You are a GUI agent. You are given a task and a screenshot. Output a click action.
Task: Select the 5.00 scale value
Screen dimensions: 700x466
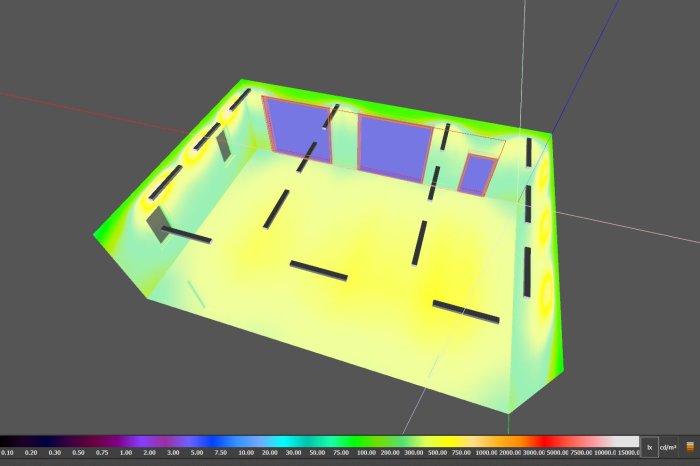point(197,453)
